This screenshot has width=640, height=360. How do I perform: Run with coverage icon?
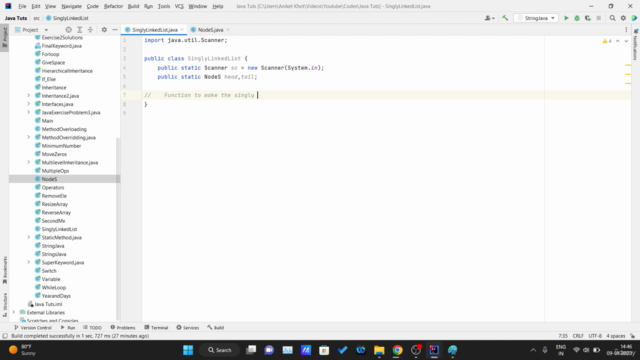pos(588,18)
